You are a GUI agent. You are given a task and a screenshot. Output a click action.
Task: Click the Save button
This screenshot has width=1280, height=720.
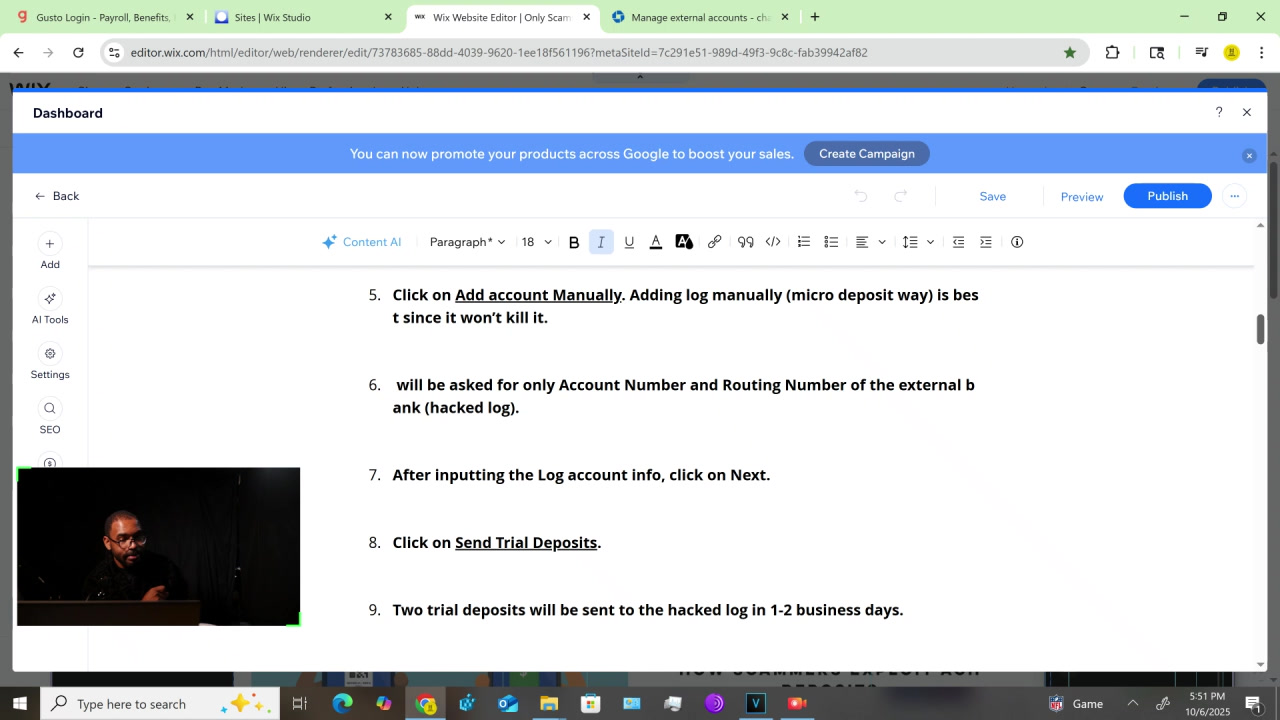pyautogui.click(x=993, y=196)
